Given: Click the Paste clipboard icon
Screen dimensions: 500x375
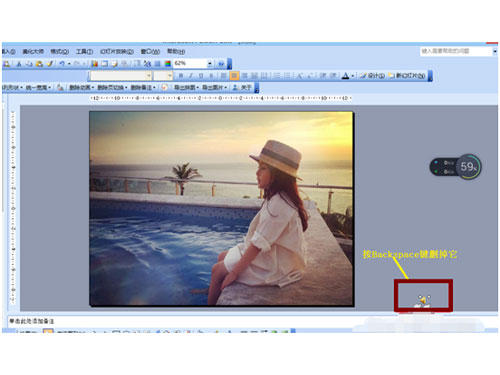Looking at the screenshot, I should click(x=39, y=63).
